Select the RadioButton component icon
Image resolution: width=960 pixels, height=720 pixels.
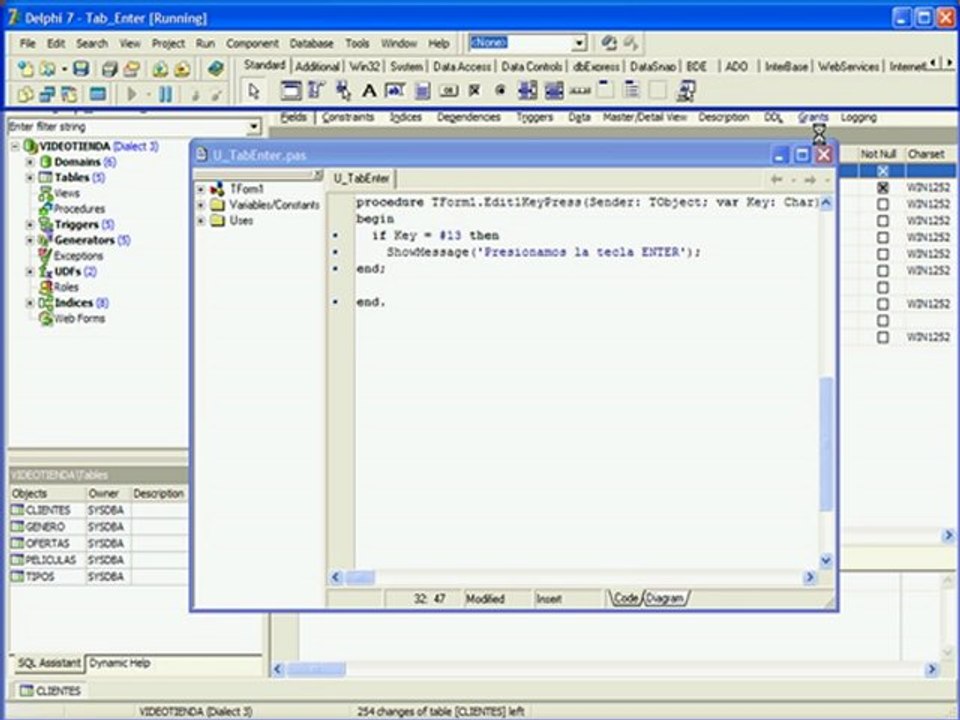pos(500,91)
